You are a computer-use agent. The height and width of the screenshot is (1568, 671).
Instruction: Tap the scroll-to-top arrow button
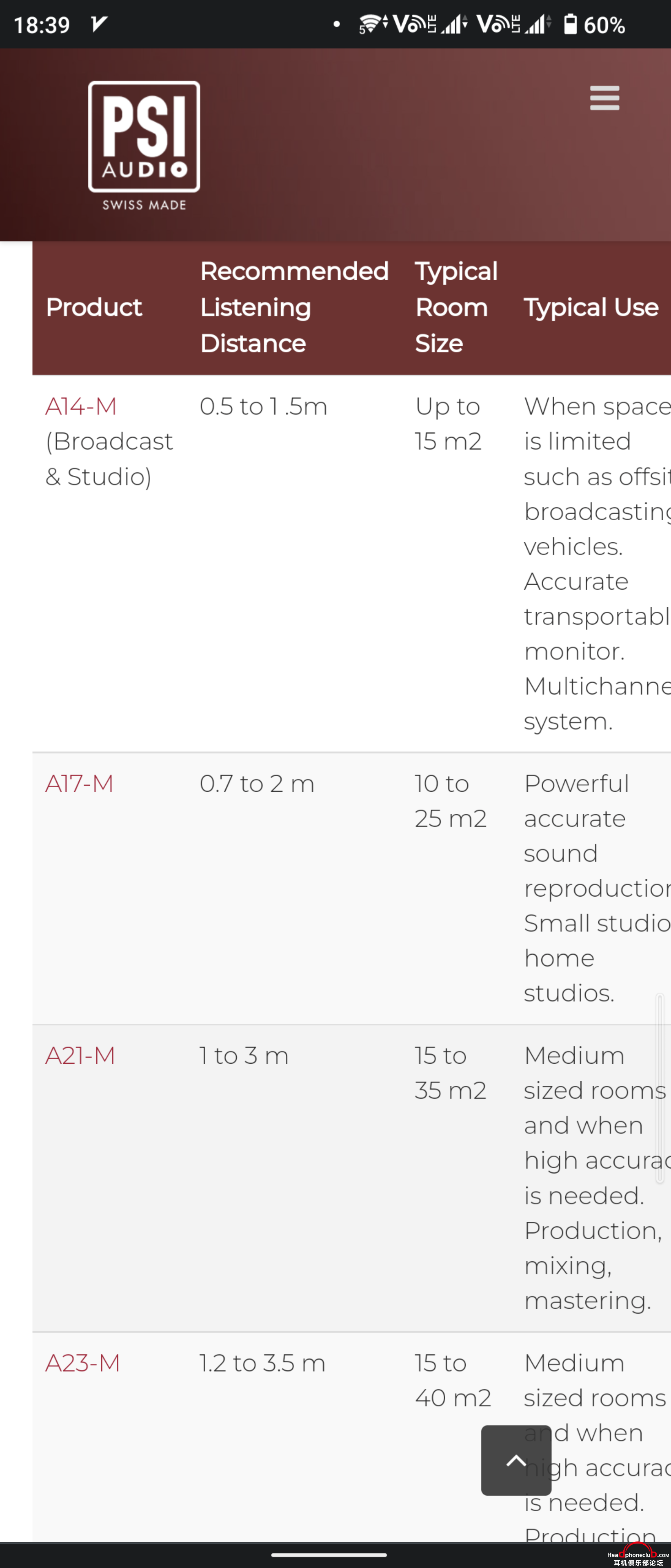coord(516,1460)
